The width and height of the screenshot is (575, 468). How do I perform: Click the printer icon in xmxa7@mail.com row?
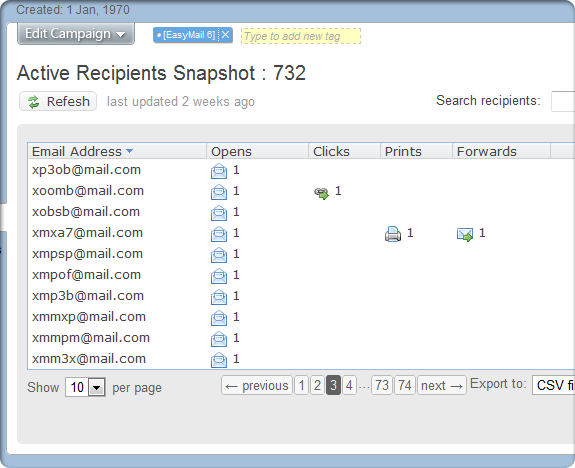point(393,234)
